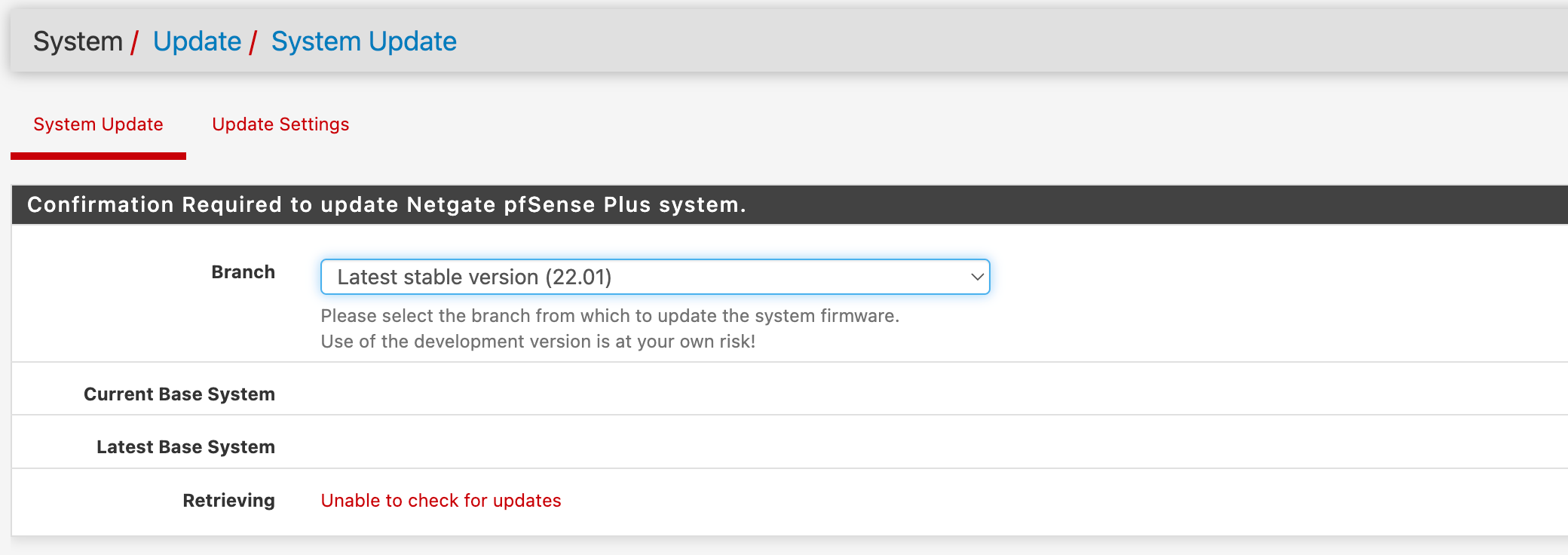The width and height of the screenshot is (1568, 555).
Task: Click the Latest Base System label
Action: [x=185, y=447]
